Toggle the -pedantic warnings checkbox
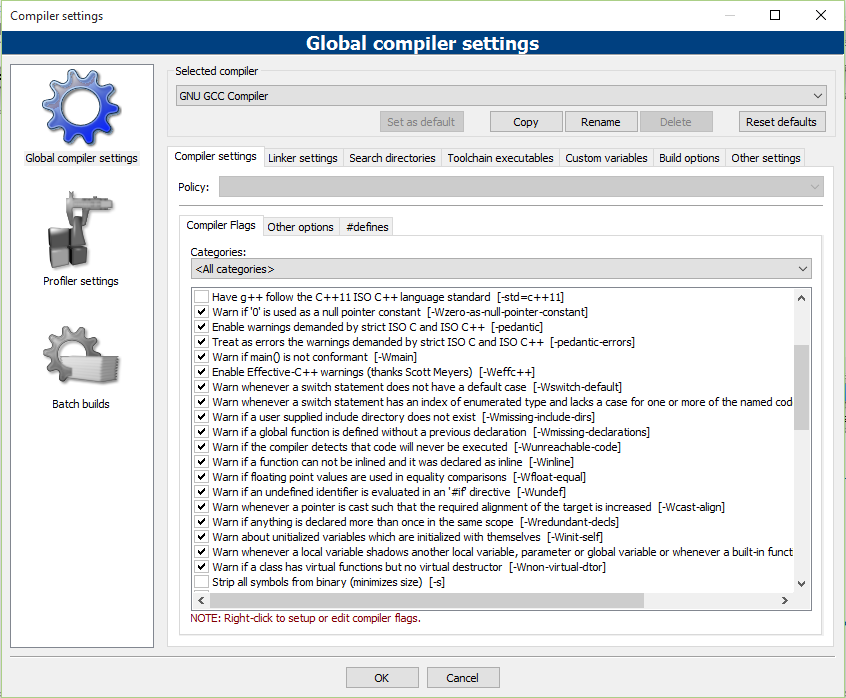This screenshot has height=698, width=846. click(x=201, y=327)
